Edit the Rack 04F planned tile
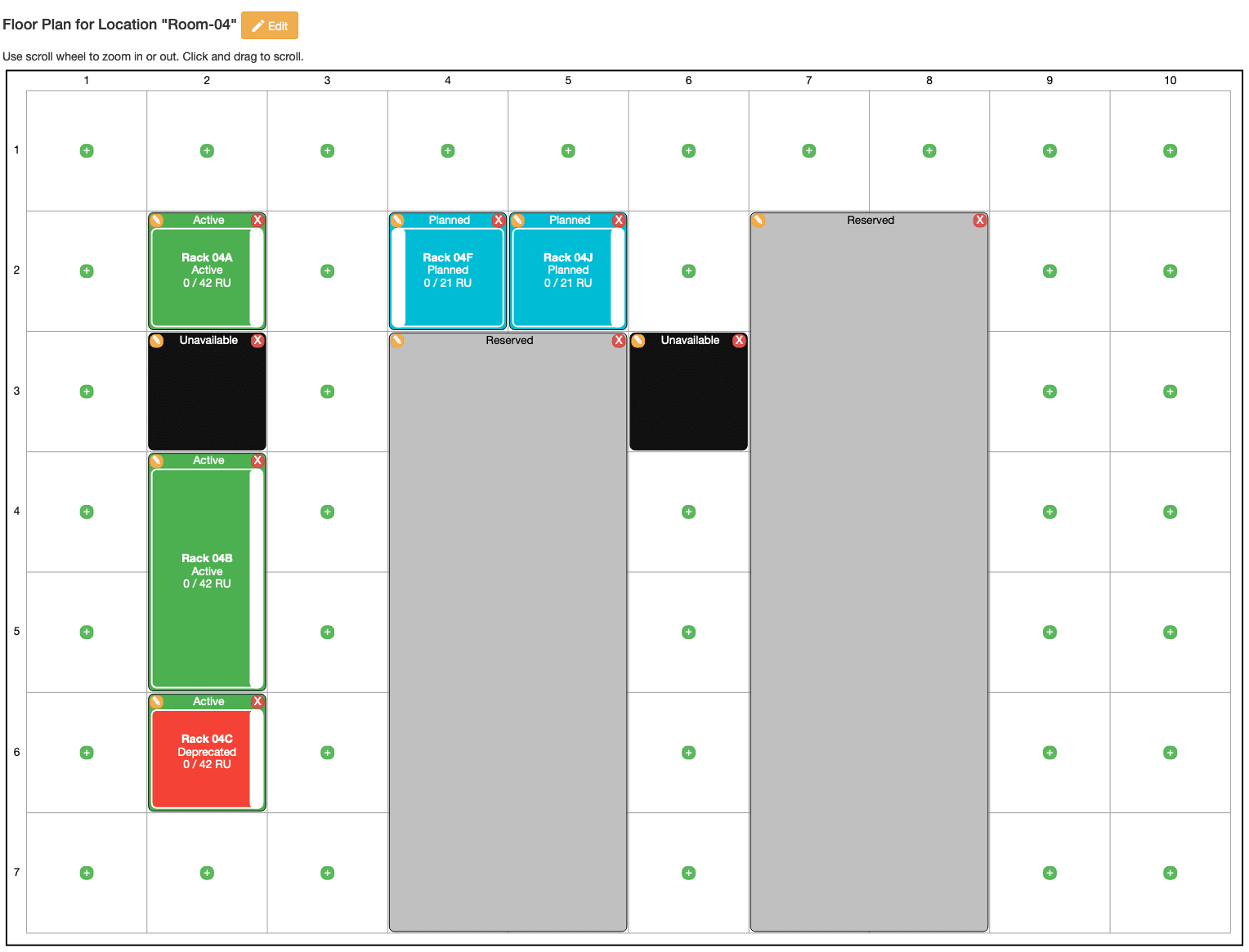The image size is (1249, 952). pos(397,221)
